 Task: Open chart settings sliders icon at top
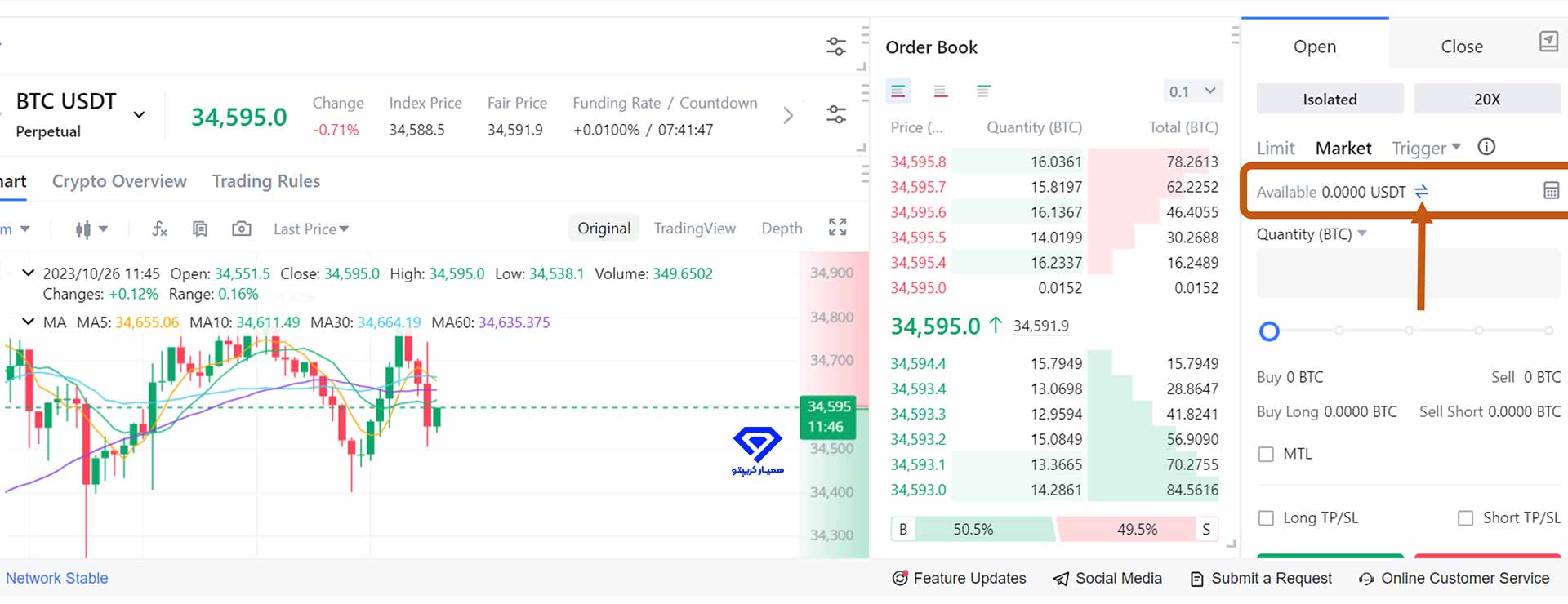pyautogui.click(x=835, y=47)
